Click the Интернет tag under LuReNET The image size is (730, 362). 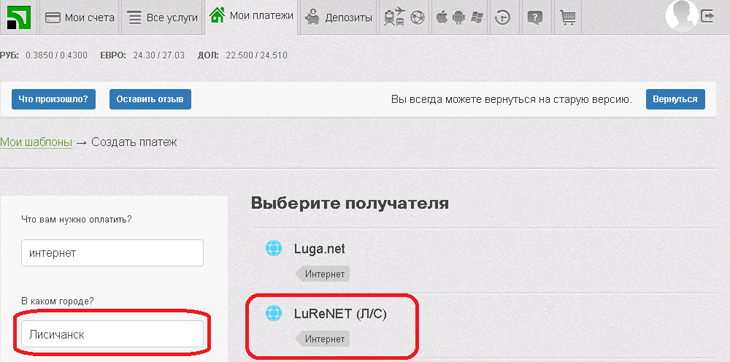323,339
